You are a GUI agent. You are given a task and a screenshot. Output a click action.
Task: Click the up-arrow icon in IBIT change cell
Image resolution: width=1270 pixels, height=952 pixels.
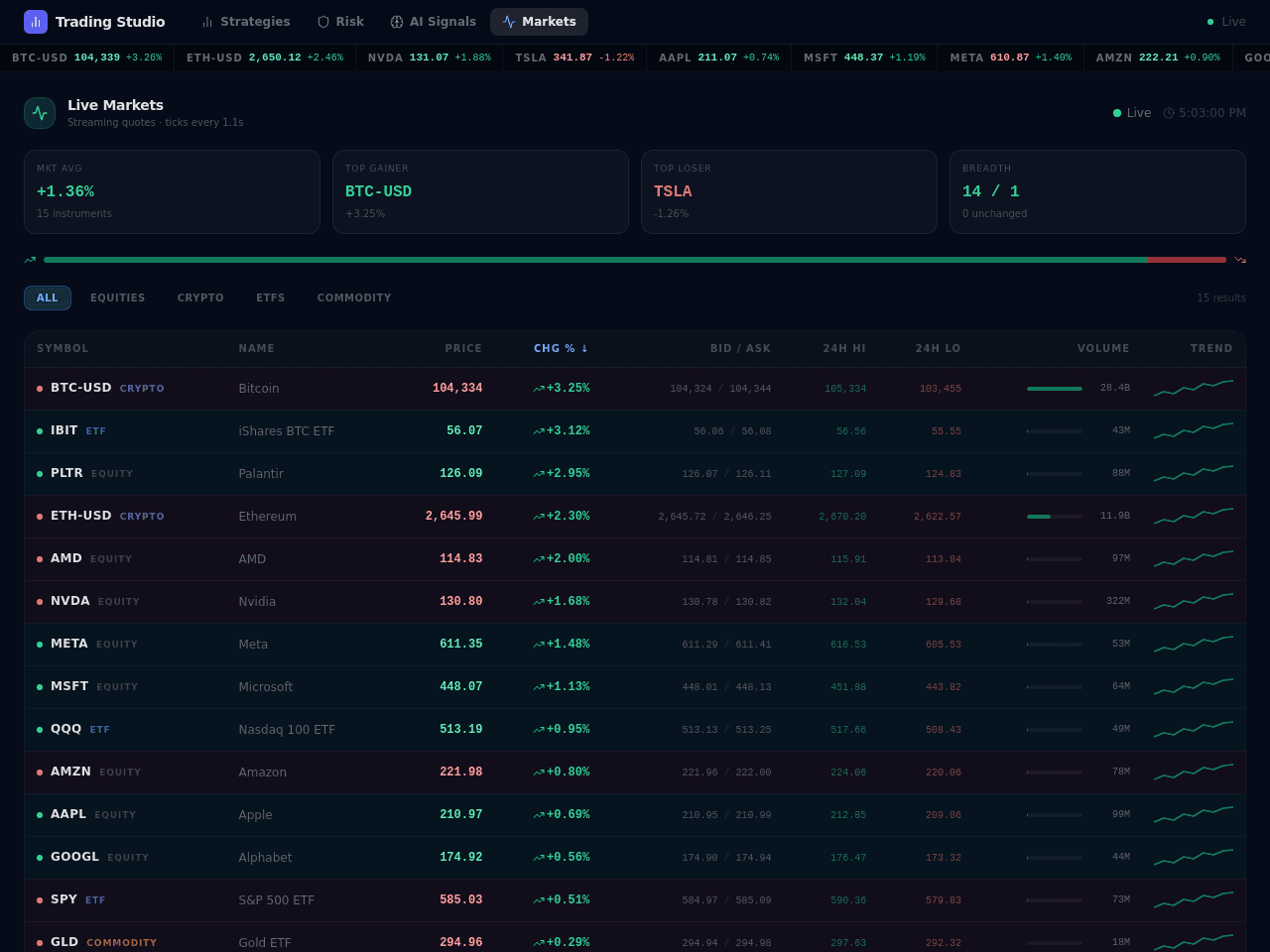point(539,431)
